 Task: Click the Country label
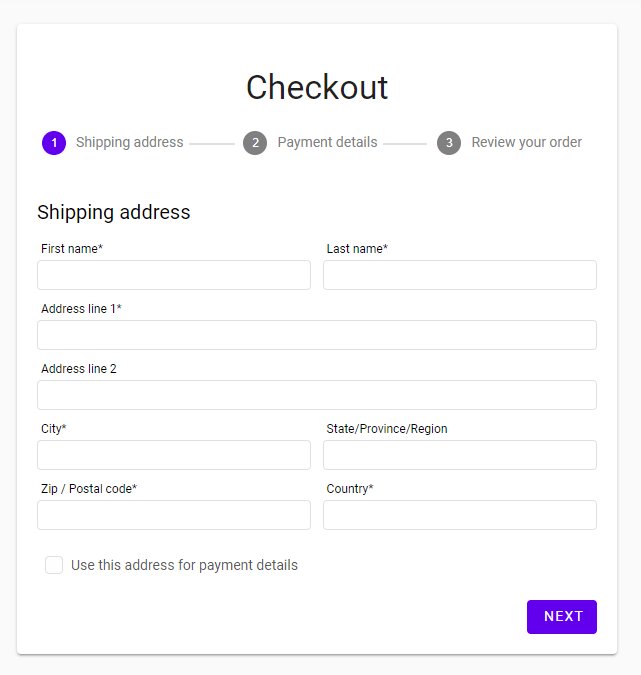pos(350,489)
